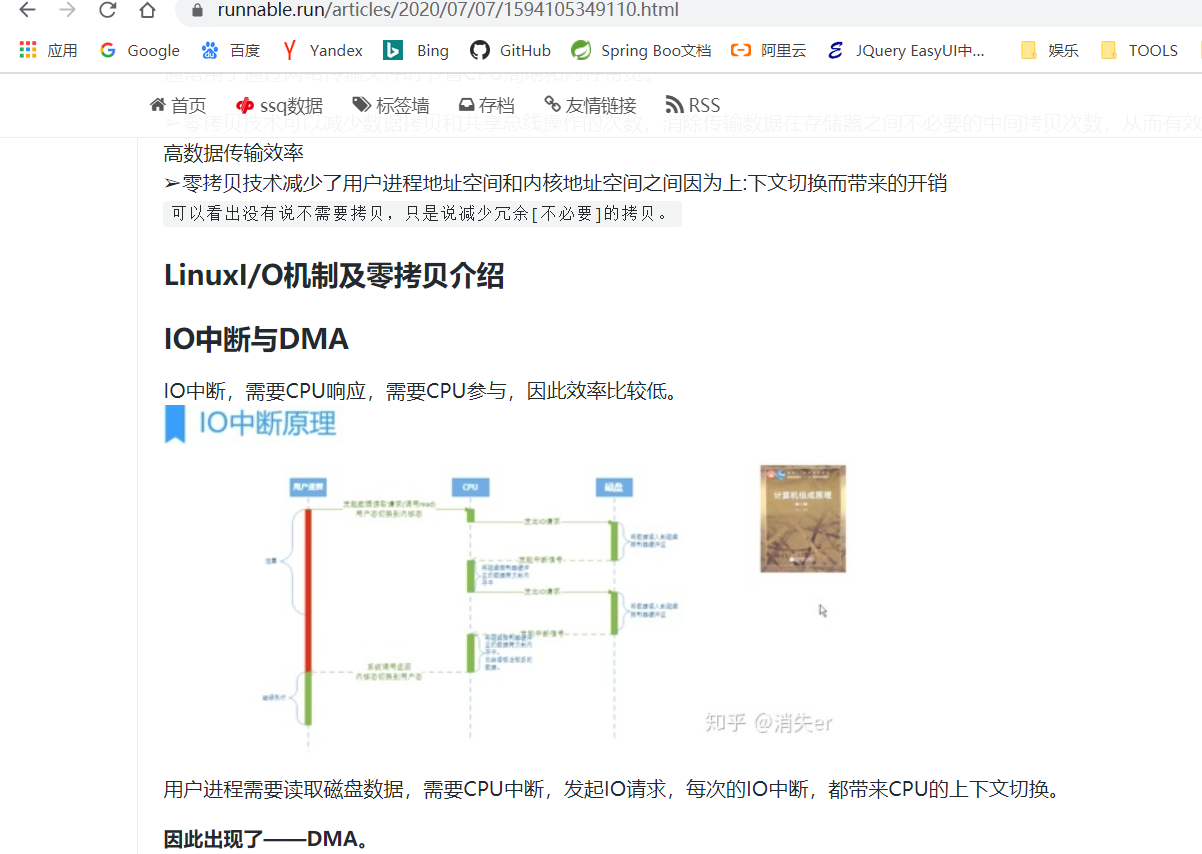
Task: Click the IO中断原理 diagram title
Action: tap(267, 424)
